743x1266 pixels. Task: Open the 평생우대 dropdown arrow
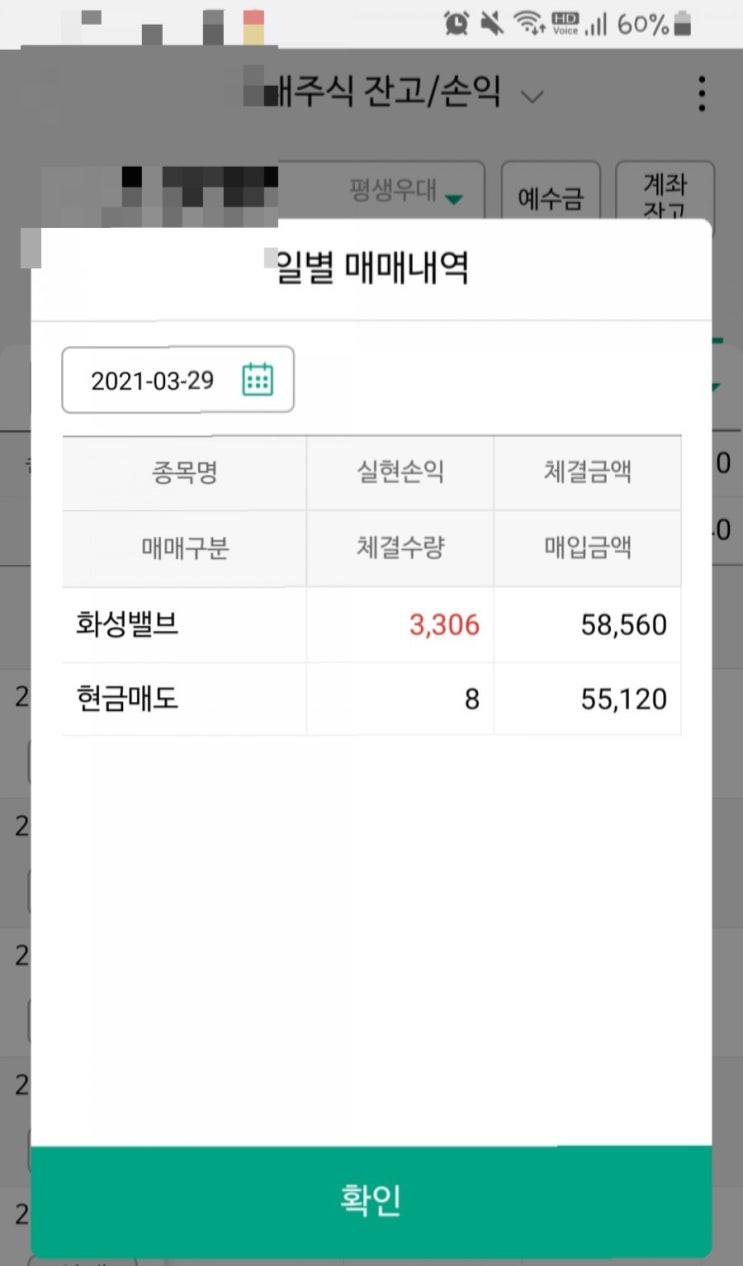coord(454,199)
